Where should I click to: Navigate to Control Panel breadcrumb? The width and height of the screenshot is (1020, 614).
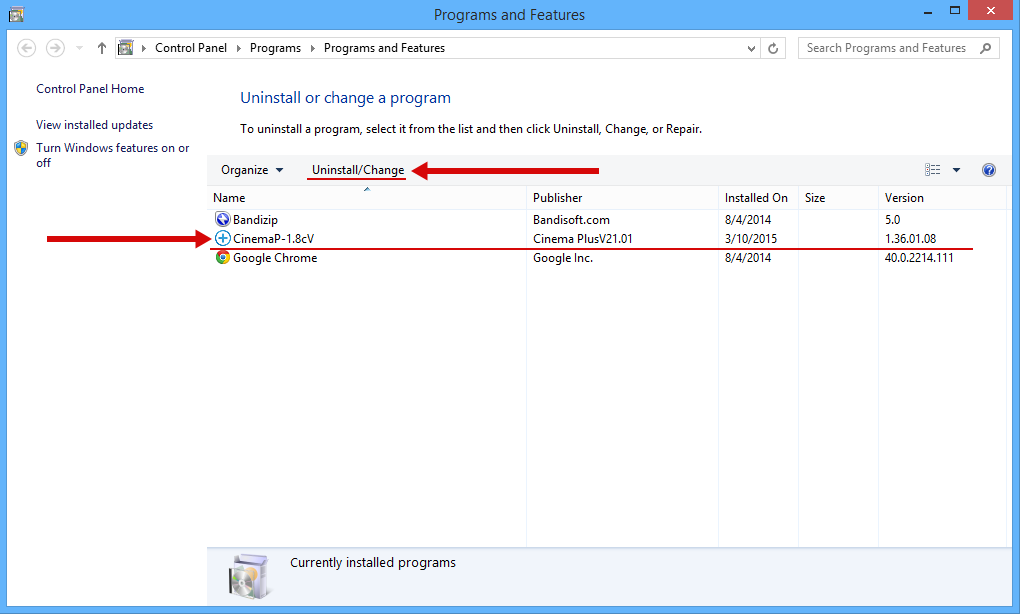191,48
